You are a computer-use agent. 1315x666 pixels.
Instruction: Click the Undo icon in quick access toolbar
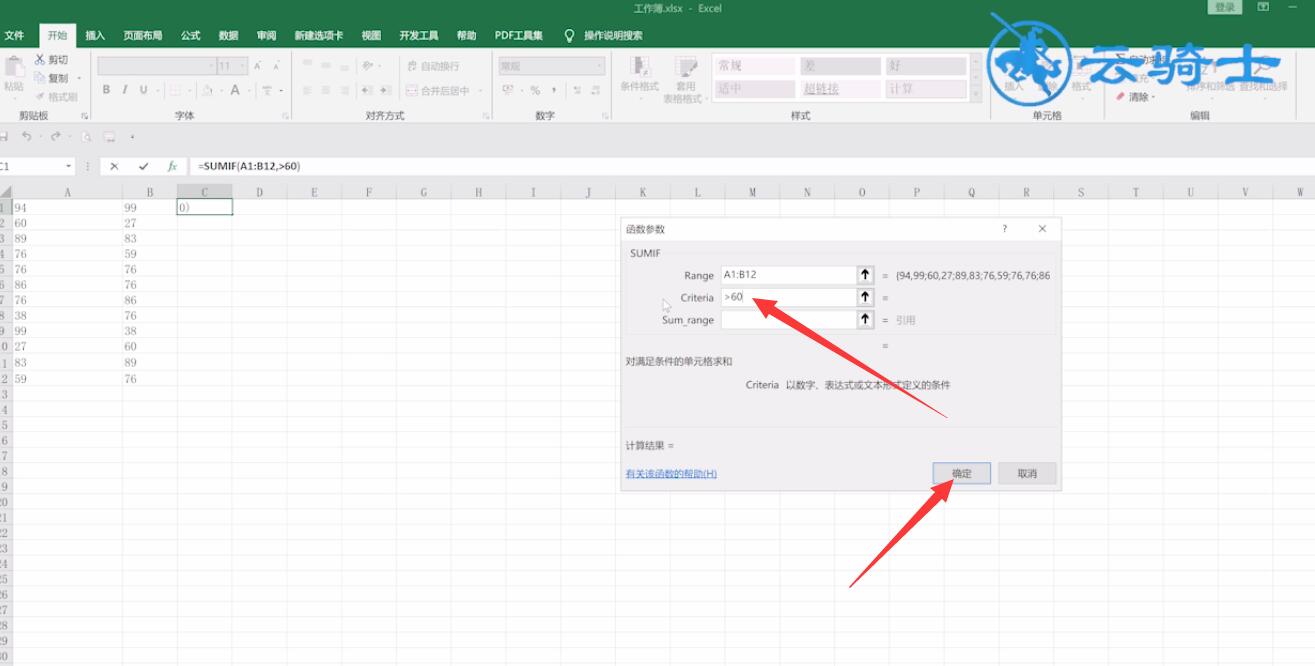tap(27, 136)
